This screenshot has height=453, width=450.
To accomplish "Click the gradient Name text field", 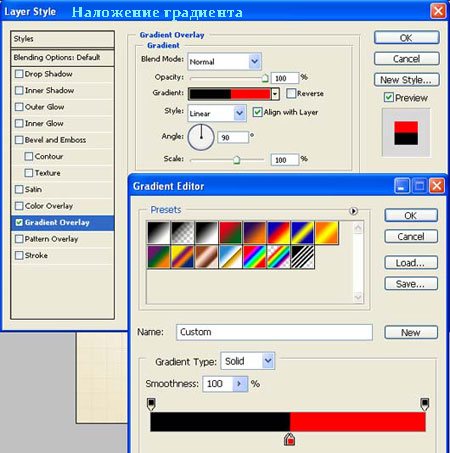I will 274,332.
